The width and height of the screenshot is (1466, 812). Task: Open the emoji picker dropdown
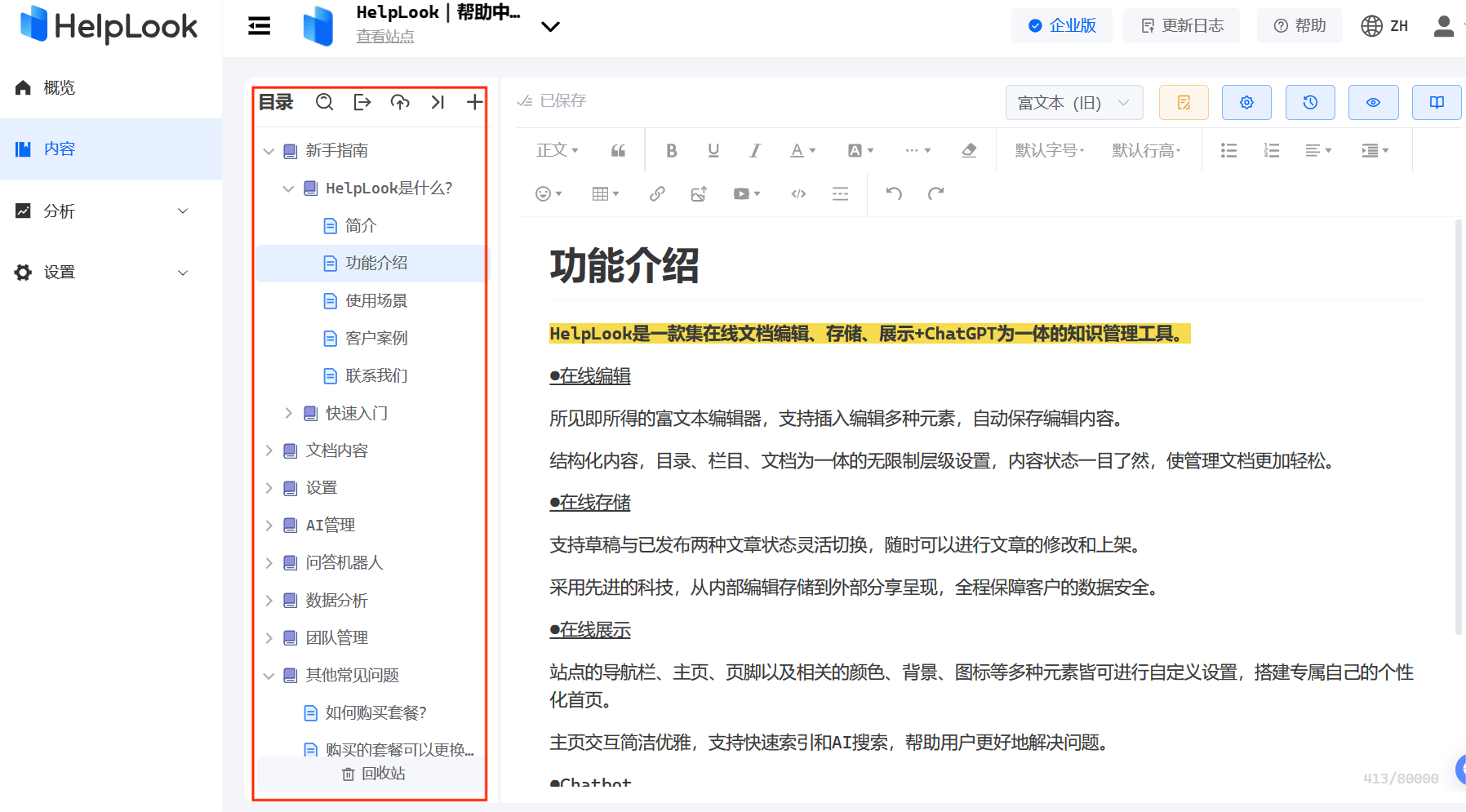(x=549, y=193)
